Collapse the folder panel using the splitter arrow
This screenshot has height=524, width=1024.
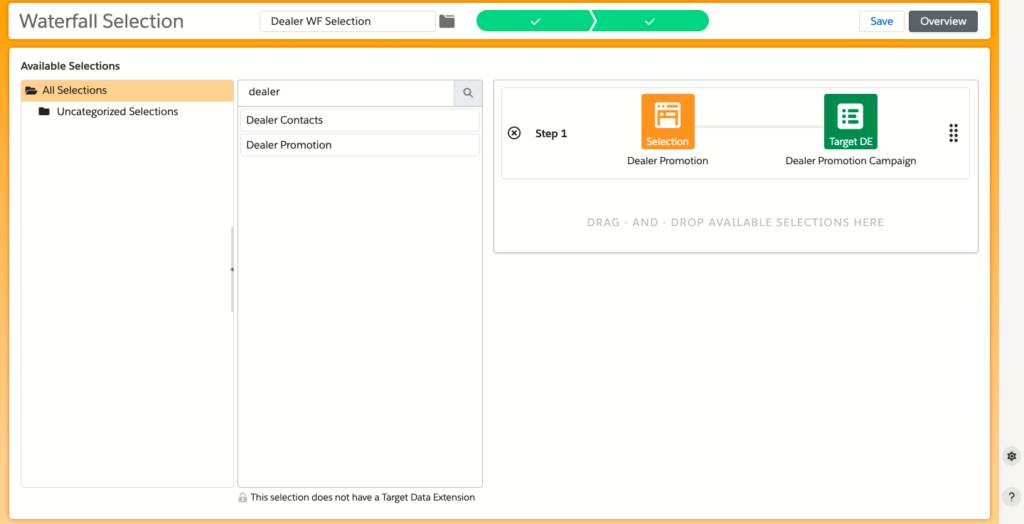tap(232, 269)
